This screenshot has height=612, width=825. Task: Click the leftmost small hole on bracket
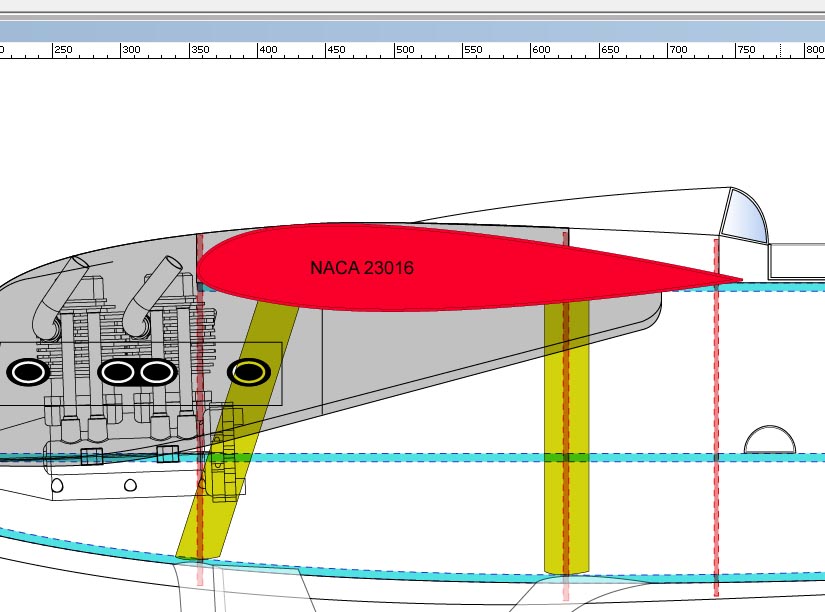(57, 485)
